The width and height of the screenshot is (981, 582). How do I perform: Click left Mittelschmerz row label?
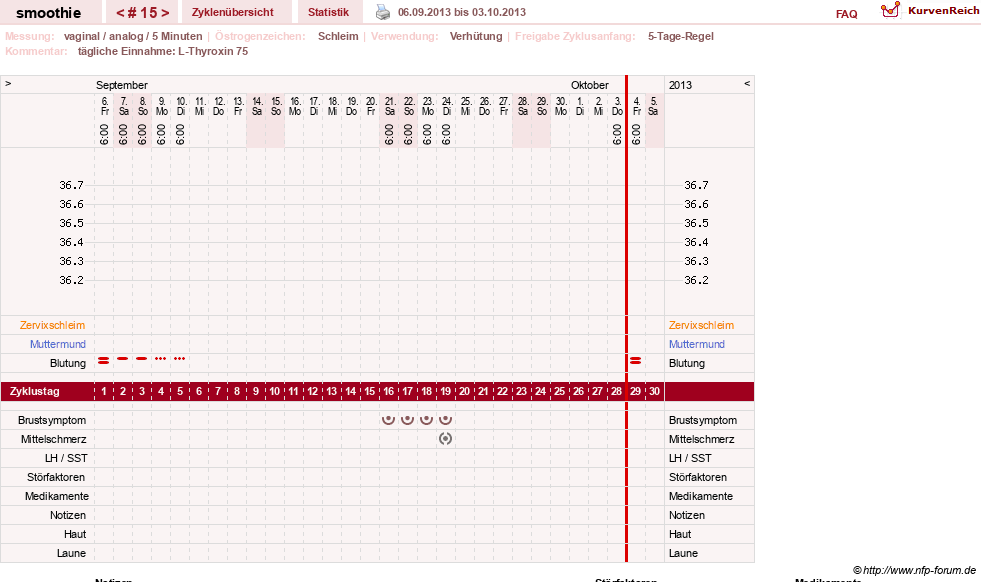pos(53,439)
